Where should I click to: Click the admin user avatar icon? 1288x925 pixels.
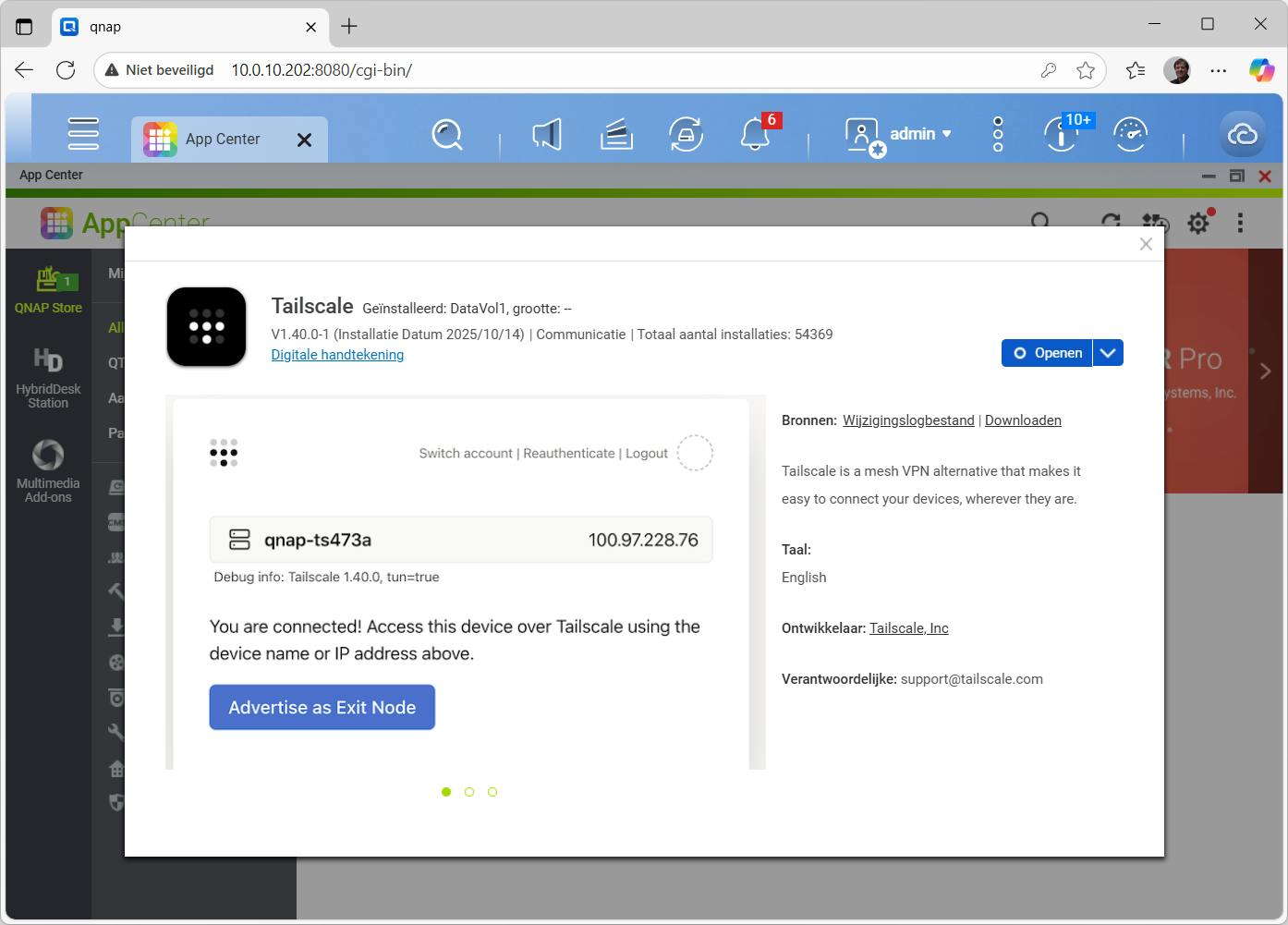(863, 136)
